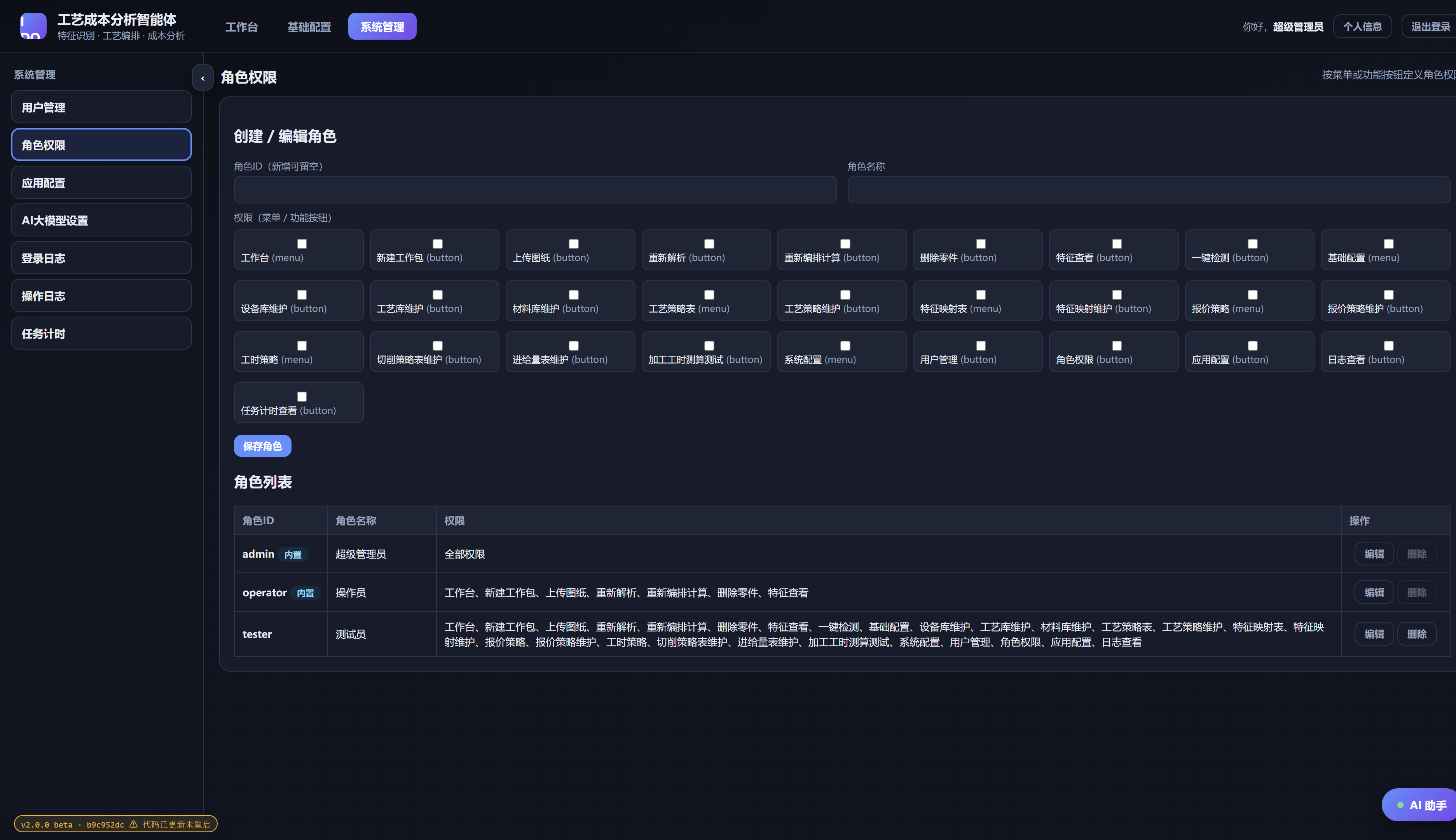The image size is (1456, 840).
Task: Click the 退出登录 button
Action: point(1430,26)
